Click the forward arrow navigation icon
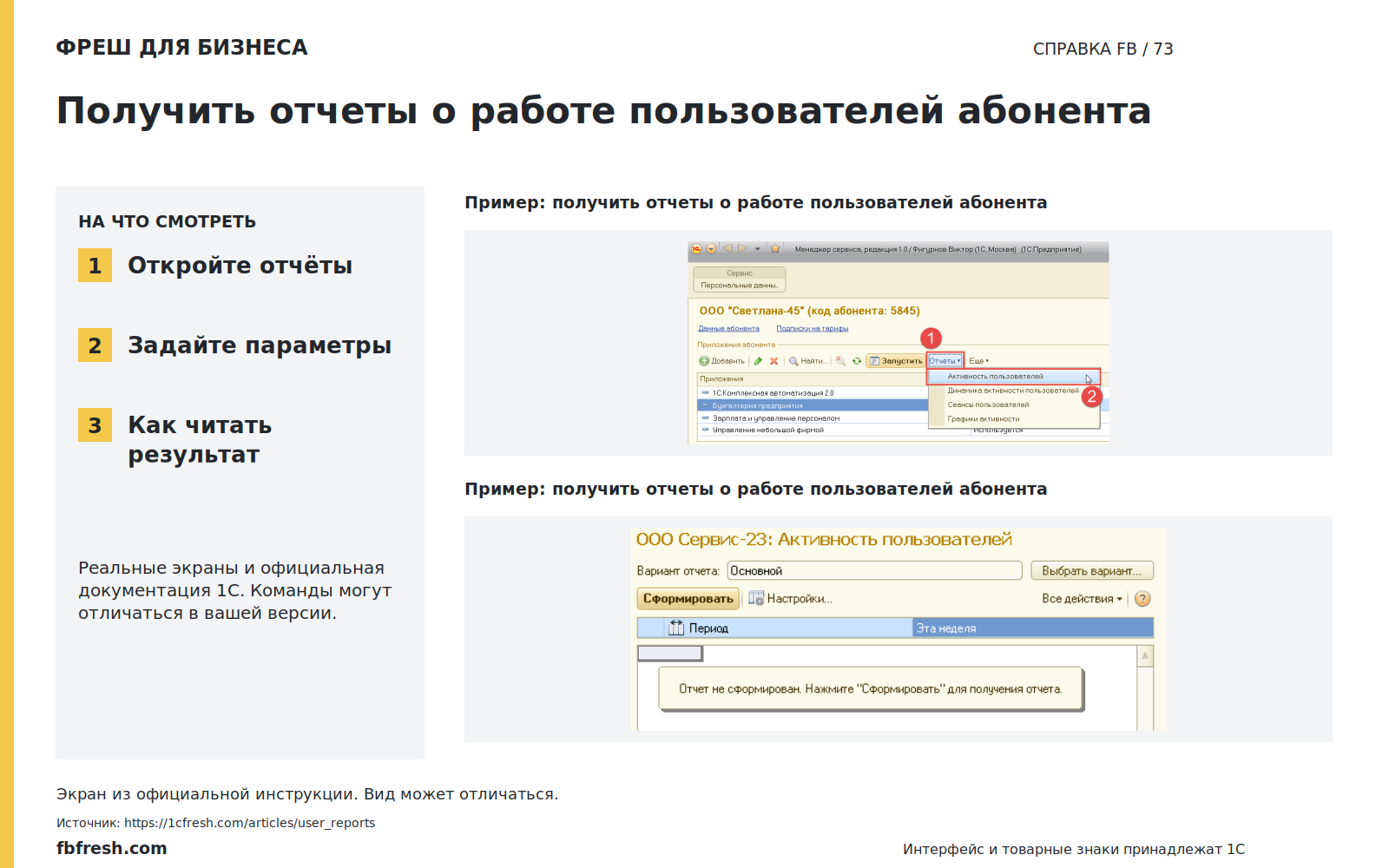The width and height of the screenshot is (1389, 868). tap(742, 248)
